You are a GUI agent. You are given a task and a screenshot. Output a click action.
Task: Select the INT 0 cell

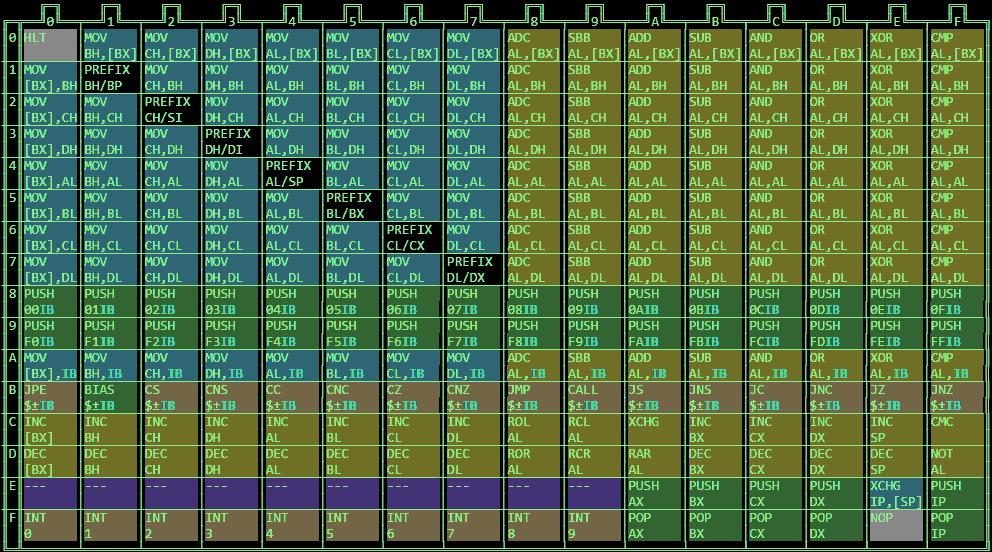point(50,525)
